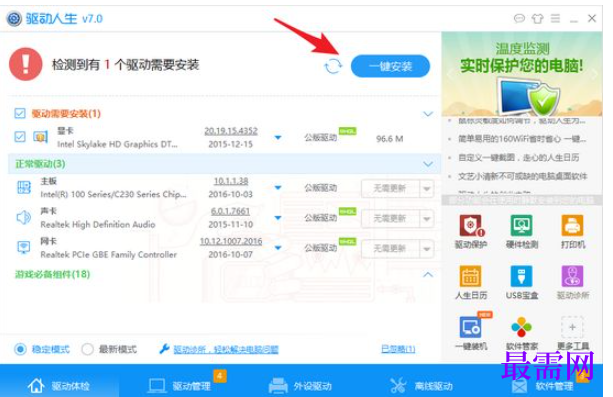
Task: Open news item 自定义一键截图
Action: [519, 158]
